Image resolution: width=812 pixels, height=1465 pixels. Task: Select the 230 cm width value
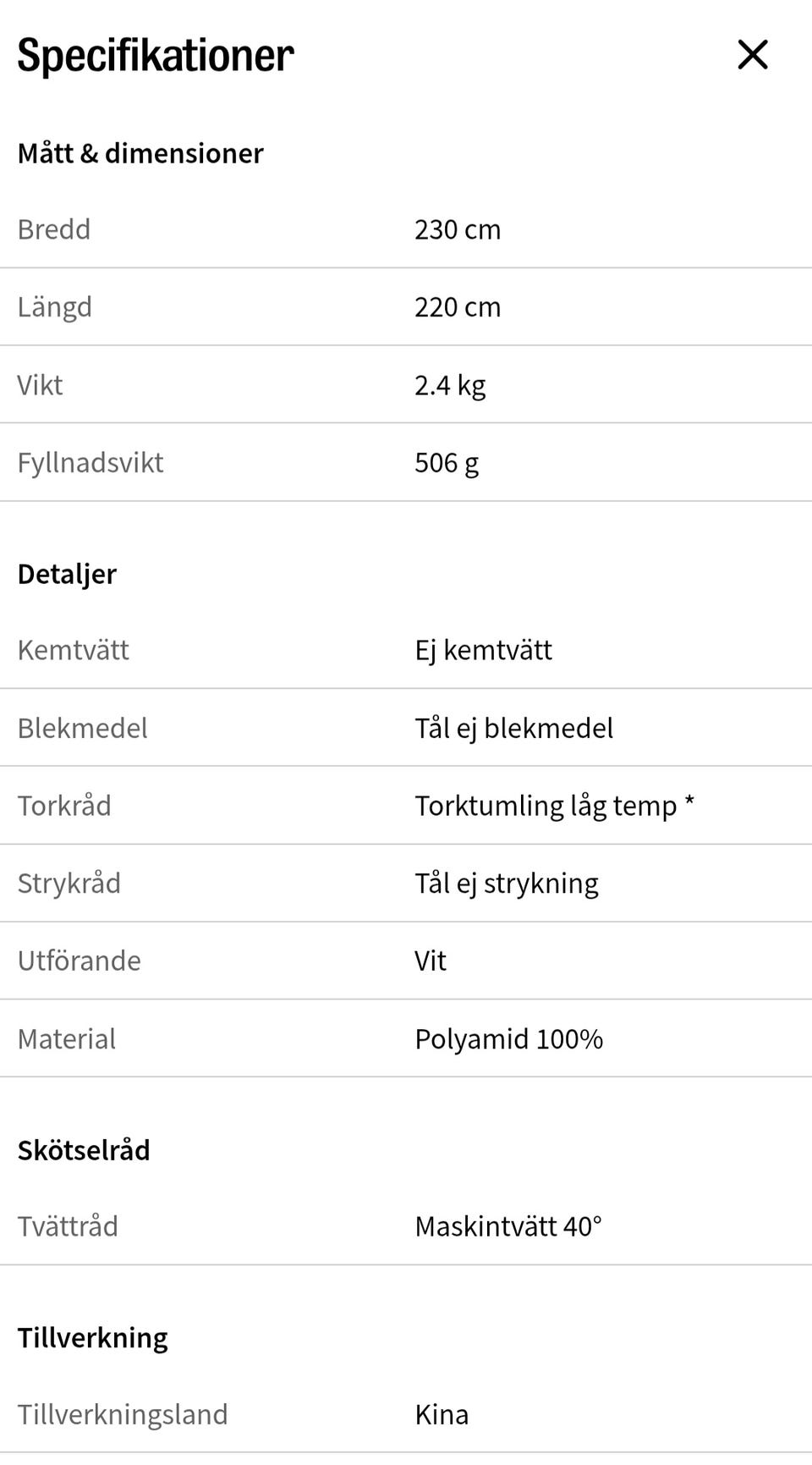click(458, 229)
